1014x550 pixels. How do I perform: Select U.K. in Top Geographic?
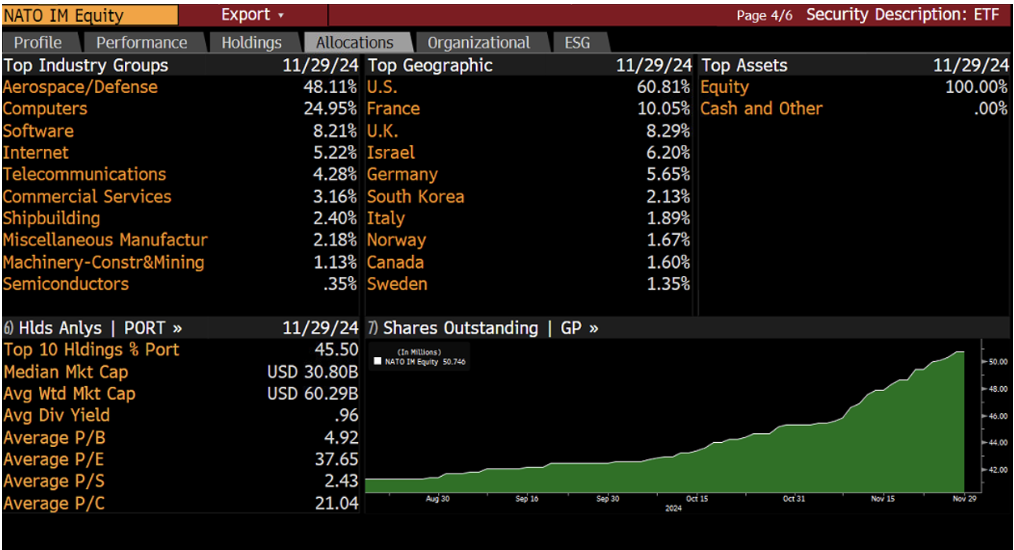[x=528, y=131]
